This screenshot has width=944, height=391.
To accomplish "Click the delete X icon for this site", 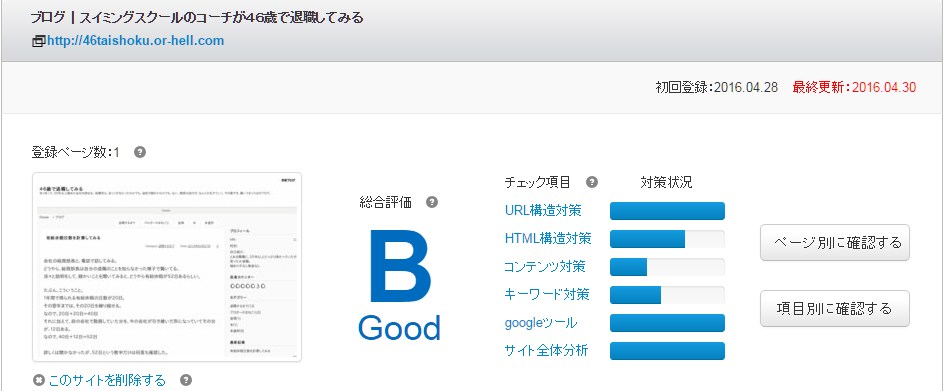I will (x=39, y=380).
